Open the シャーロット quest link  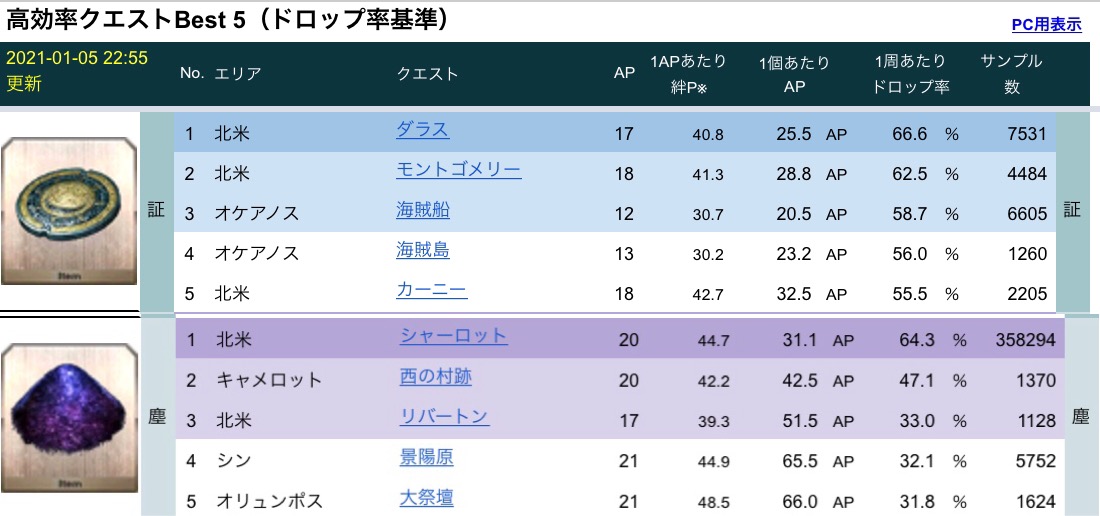(x=453, y=337)
